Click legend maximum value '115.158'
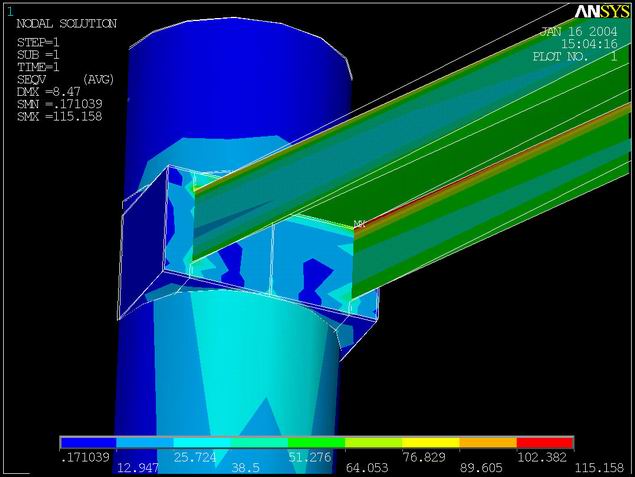This screenshot has width=635, height=477. pyautogui.click(x=599, y=468)
